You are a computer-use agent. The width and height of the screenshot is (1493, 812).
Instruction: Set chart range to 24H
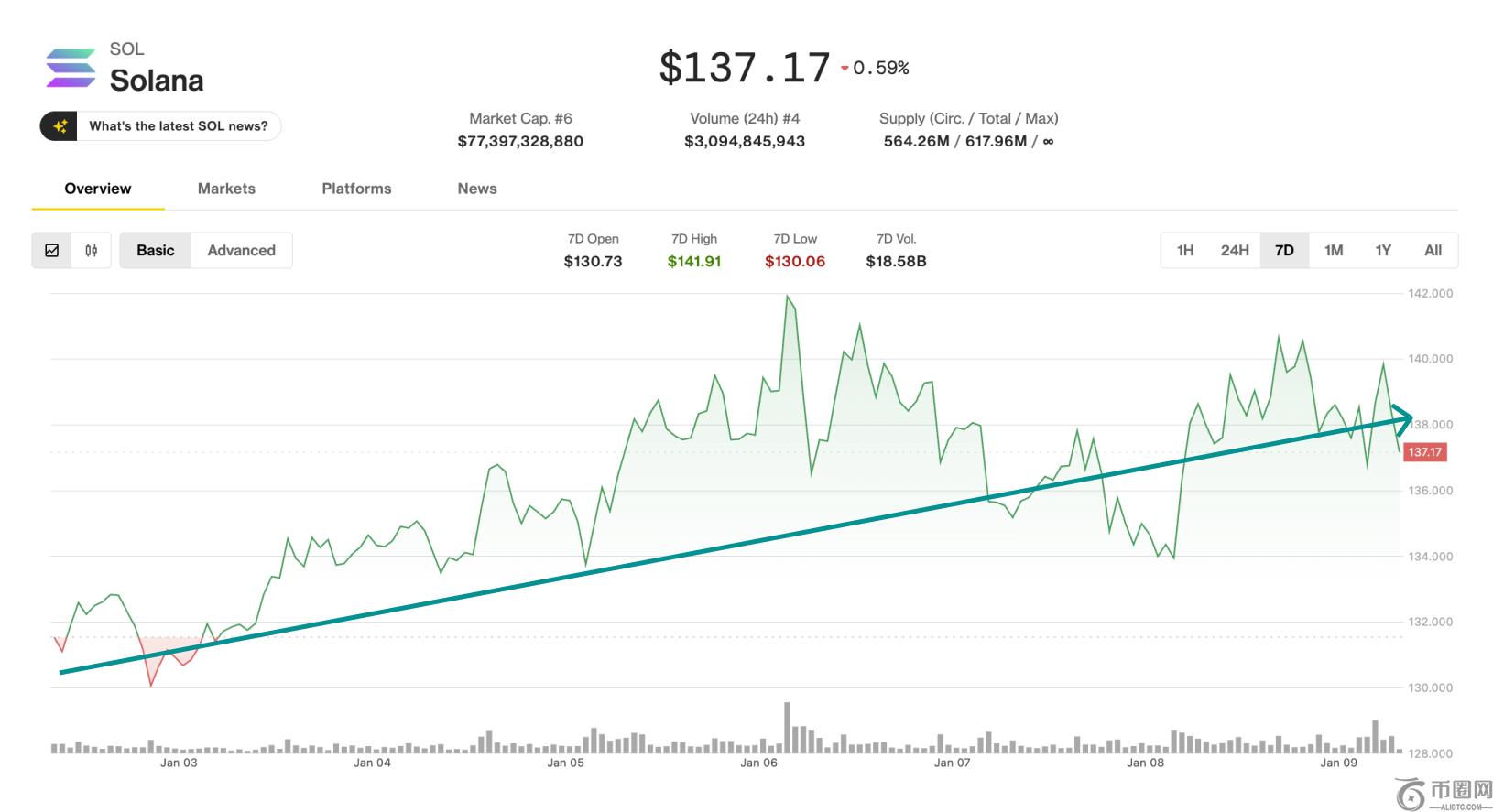click(x=1235, y=250)
